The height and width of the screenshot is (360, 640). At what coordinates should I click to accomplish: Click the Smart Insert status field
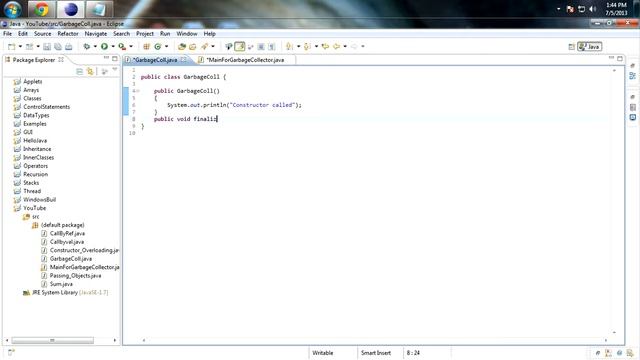[x=376, y=353]
